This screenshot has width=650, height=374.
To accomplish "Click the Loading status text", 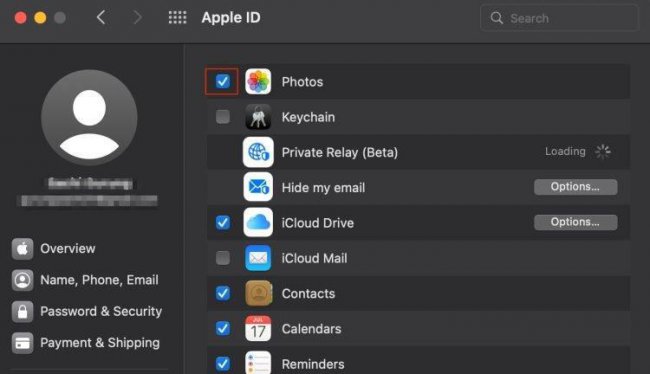I will pyautogui.click(x=565, y=152).
